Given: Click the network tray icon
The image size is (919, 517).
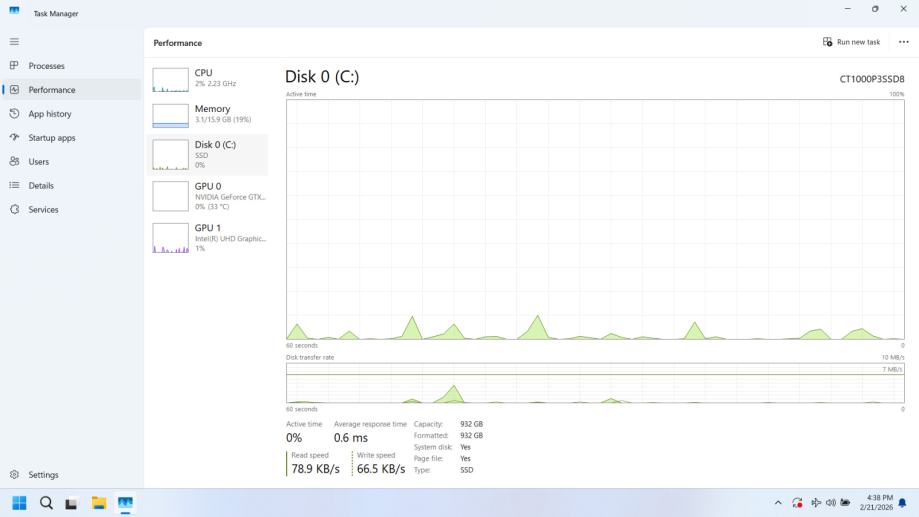Looking at the screenshot, I should (815, 503).
